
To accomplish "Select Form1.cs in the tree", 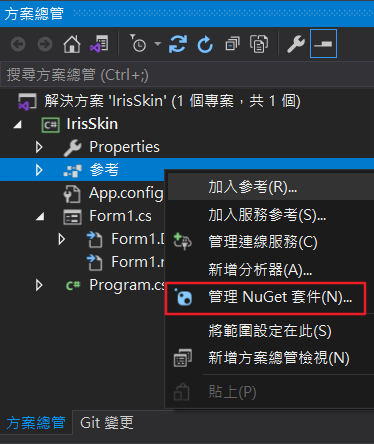I will pyautogui.click(x=120, y=216).
